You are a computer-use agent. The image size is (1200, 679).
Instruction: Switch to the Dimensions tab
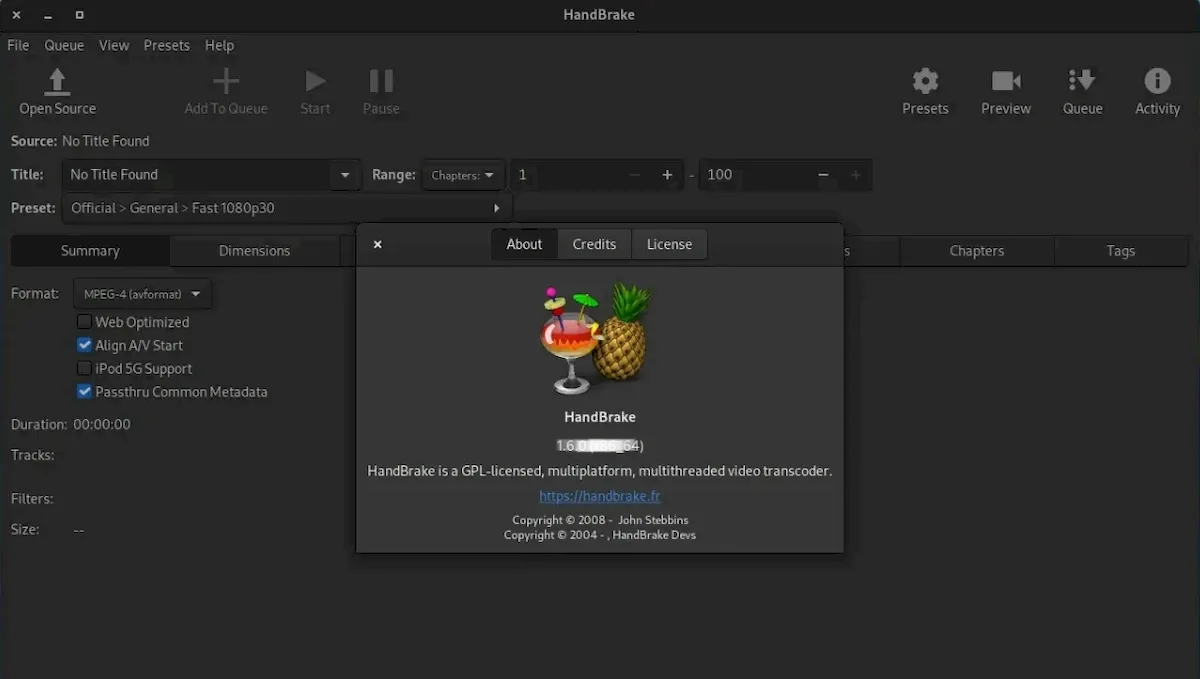point(254,251)
